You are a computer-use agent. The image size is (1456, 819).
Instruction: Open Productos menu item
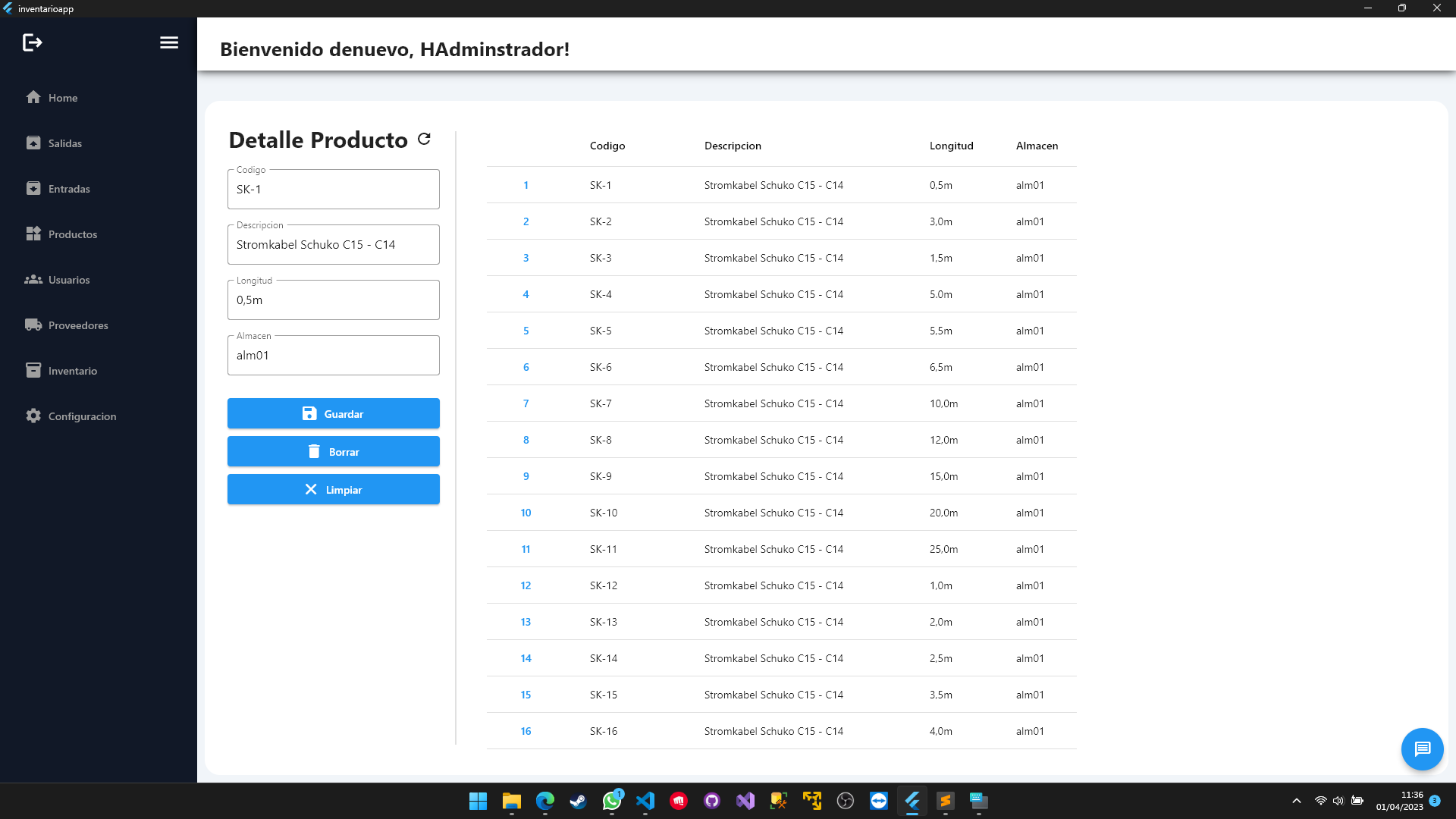(99, 234)
